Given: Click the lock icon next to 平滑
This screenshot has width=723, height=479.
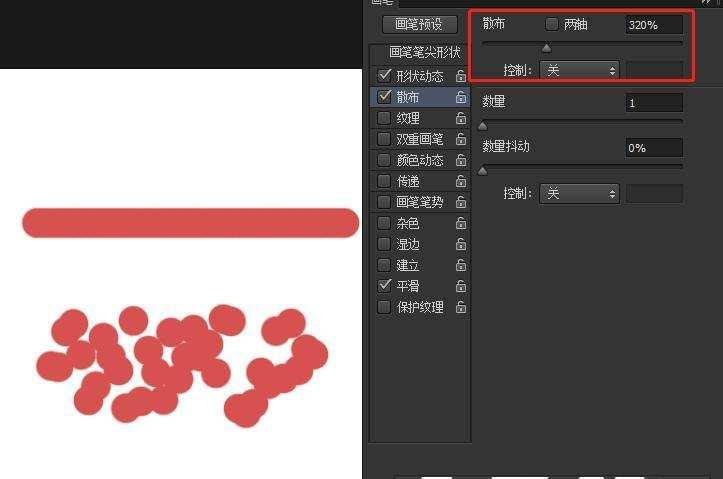Looking at the screenshot, I should tap(461, 286).
